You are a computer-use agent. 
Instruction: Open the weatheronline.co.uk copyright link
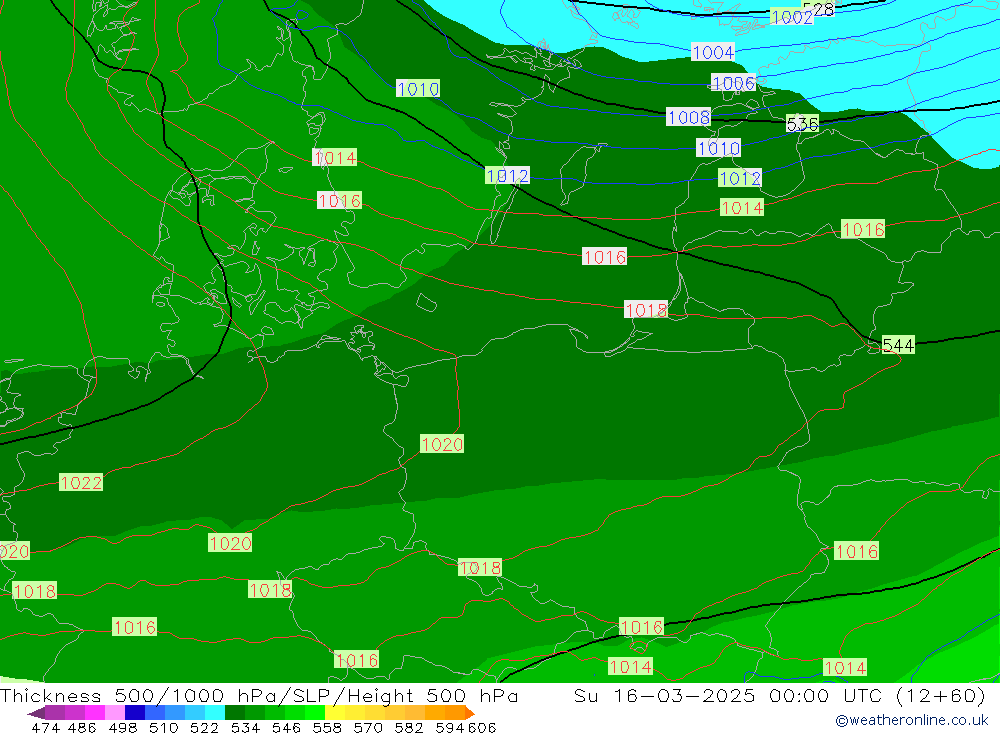click(x=912, y=720)
